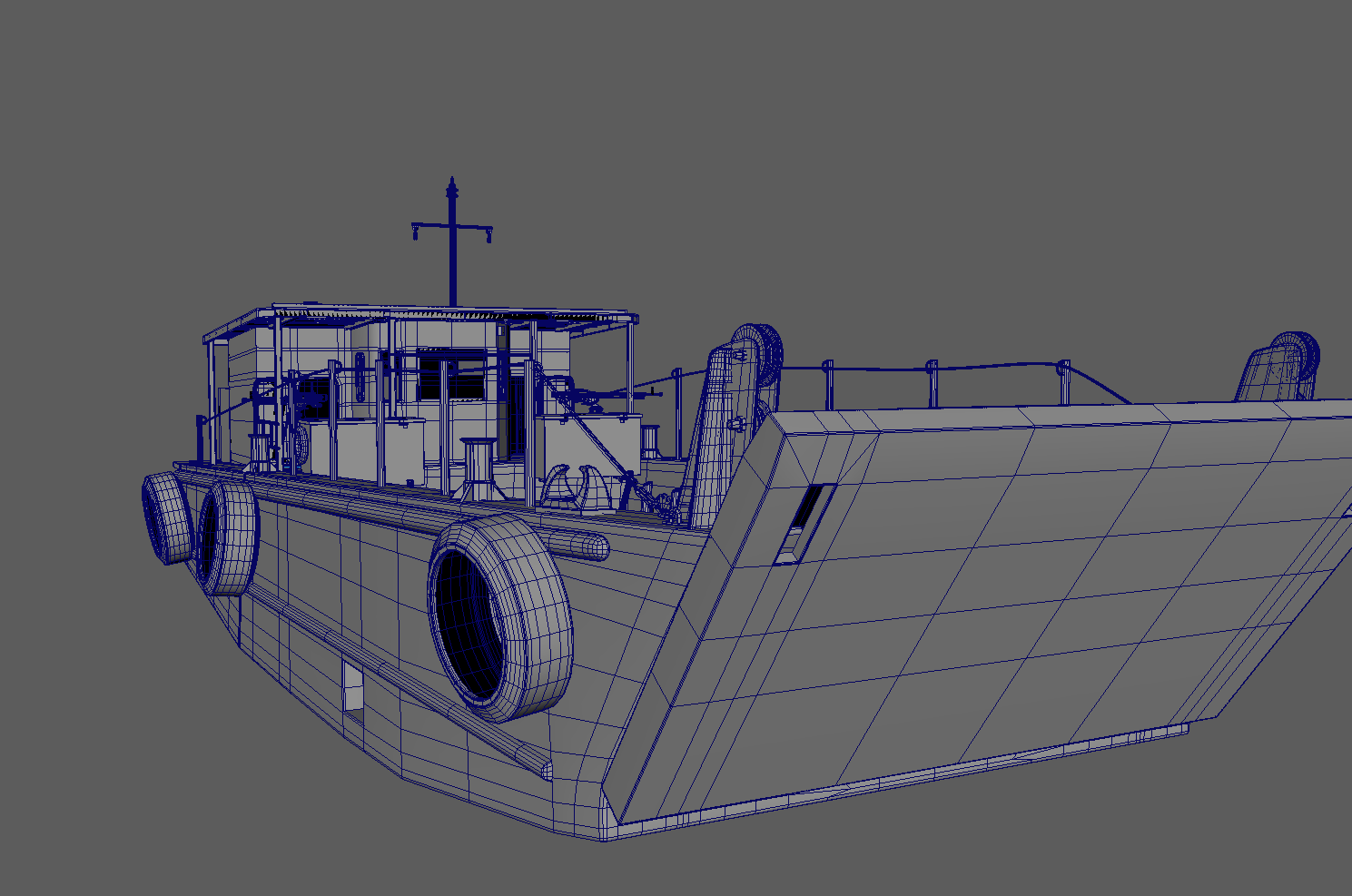Select the crossbar on the mast

[x=451, y=226]
